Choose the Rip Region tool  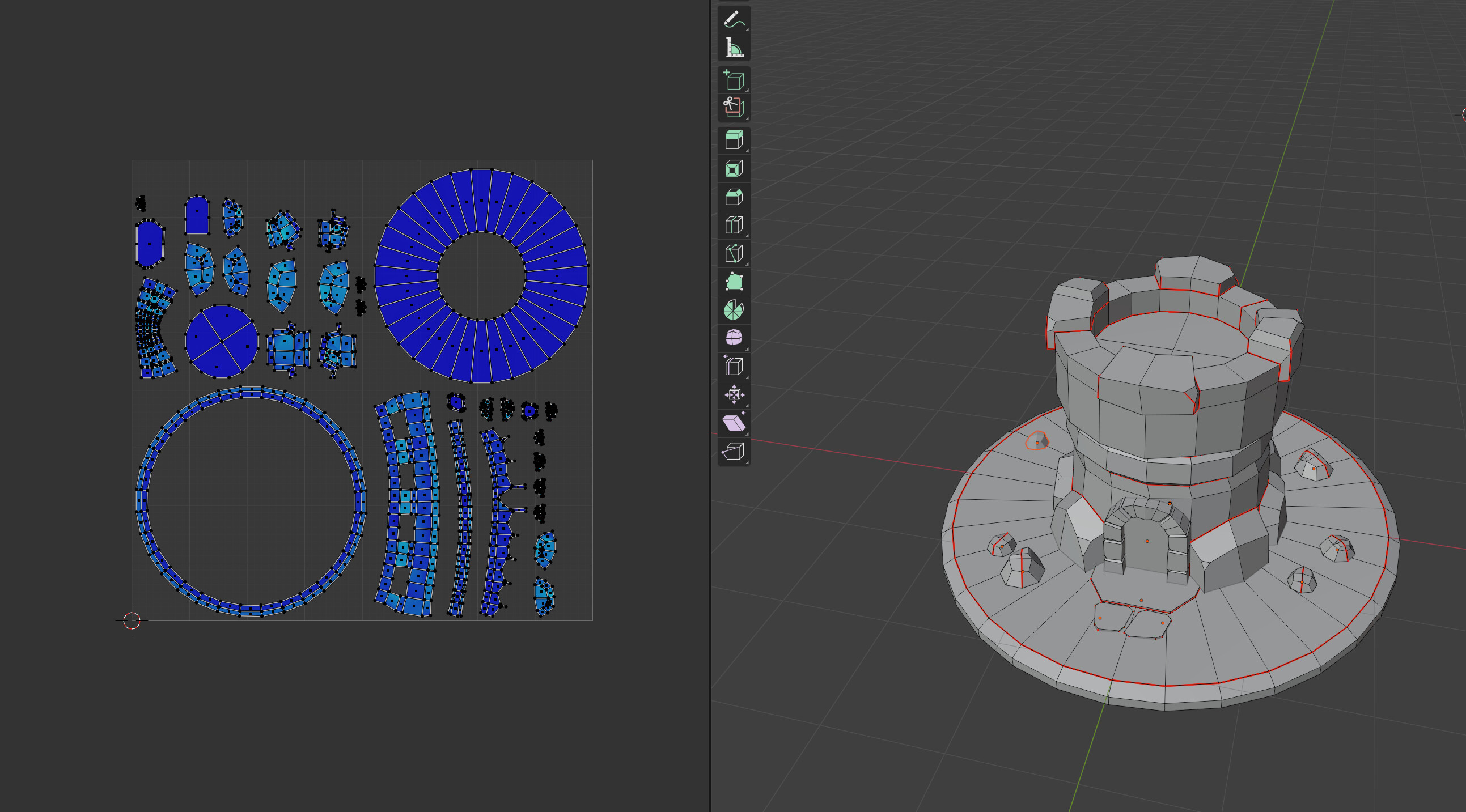click(734, 451)
